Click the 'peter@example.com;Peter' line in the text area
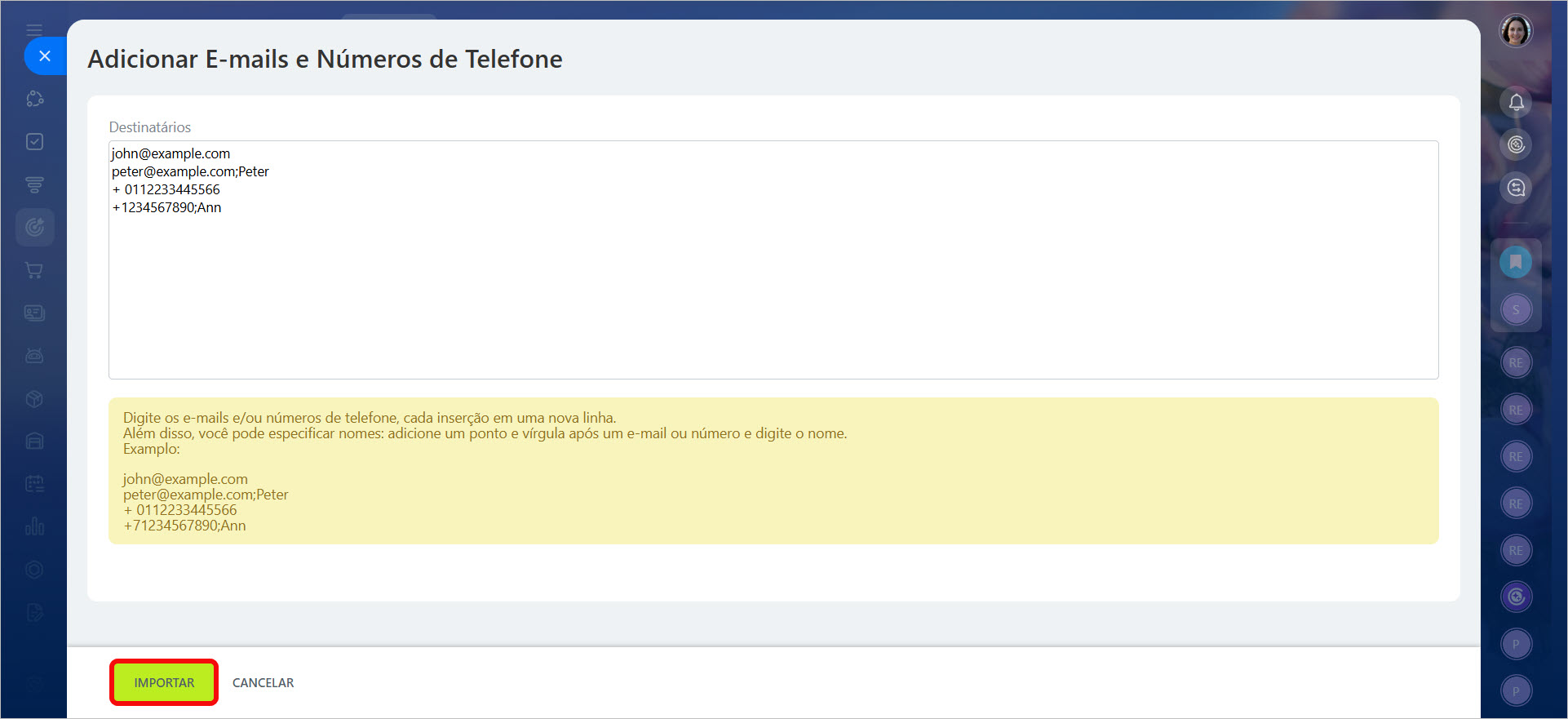 190,171
